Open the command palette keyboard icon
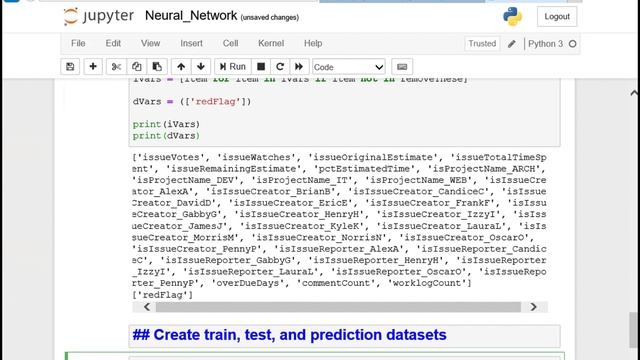 [402, 67]
